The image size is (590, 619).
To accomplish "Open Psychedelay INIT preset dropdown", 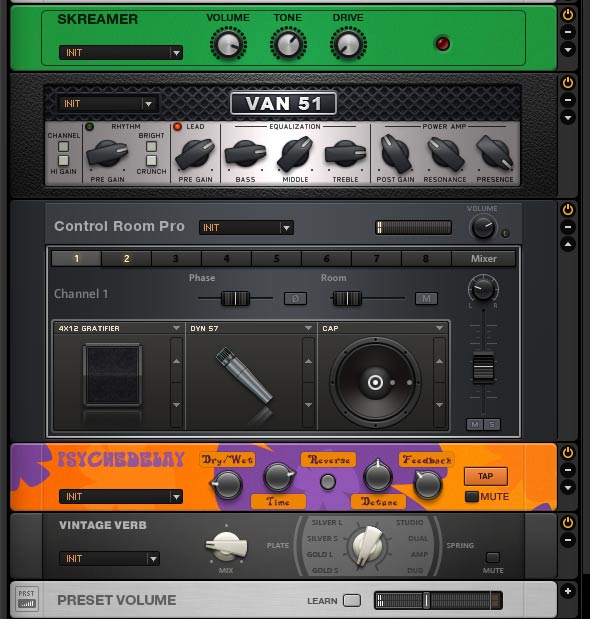I will (121, 496).
